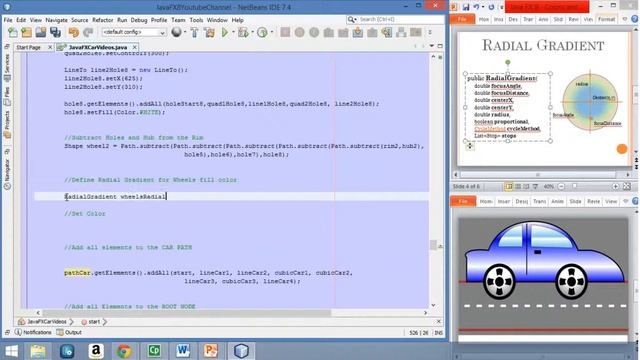This screenshot has width=640, height=360.
Task: Click the Profile Project clock icon
Action: 262,32
